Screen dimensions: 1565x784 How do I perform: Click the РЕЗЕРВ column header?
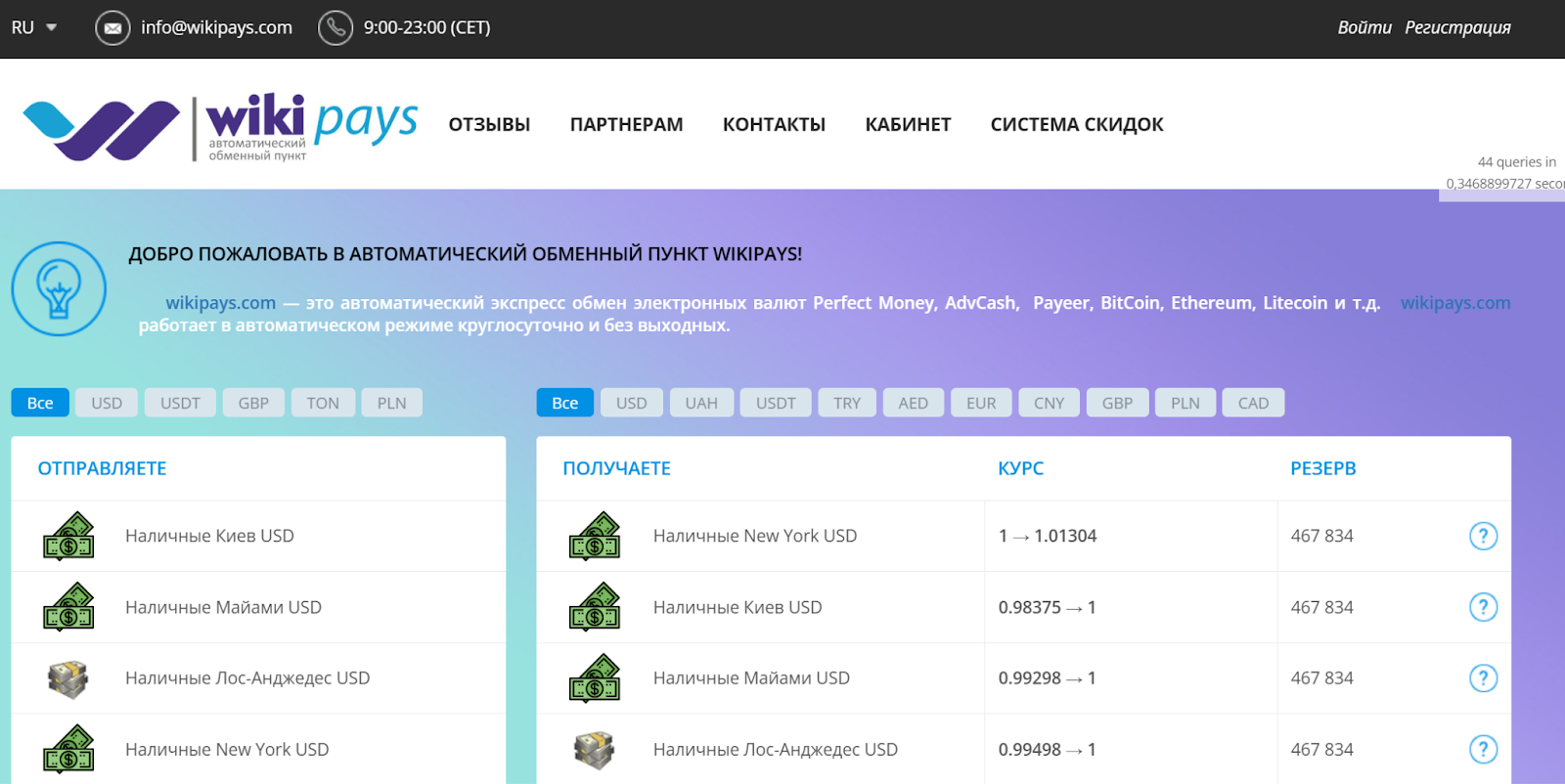(x=1322, y=468)
